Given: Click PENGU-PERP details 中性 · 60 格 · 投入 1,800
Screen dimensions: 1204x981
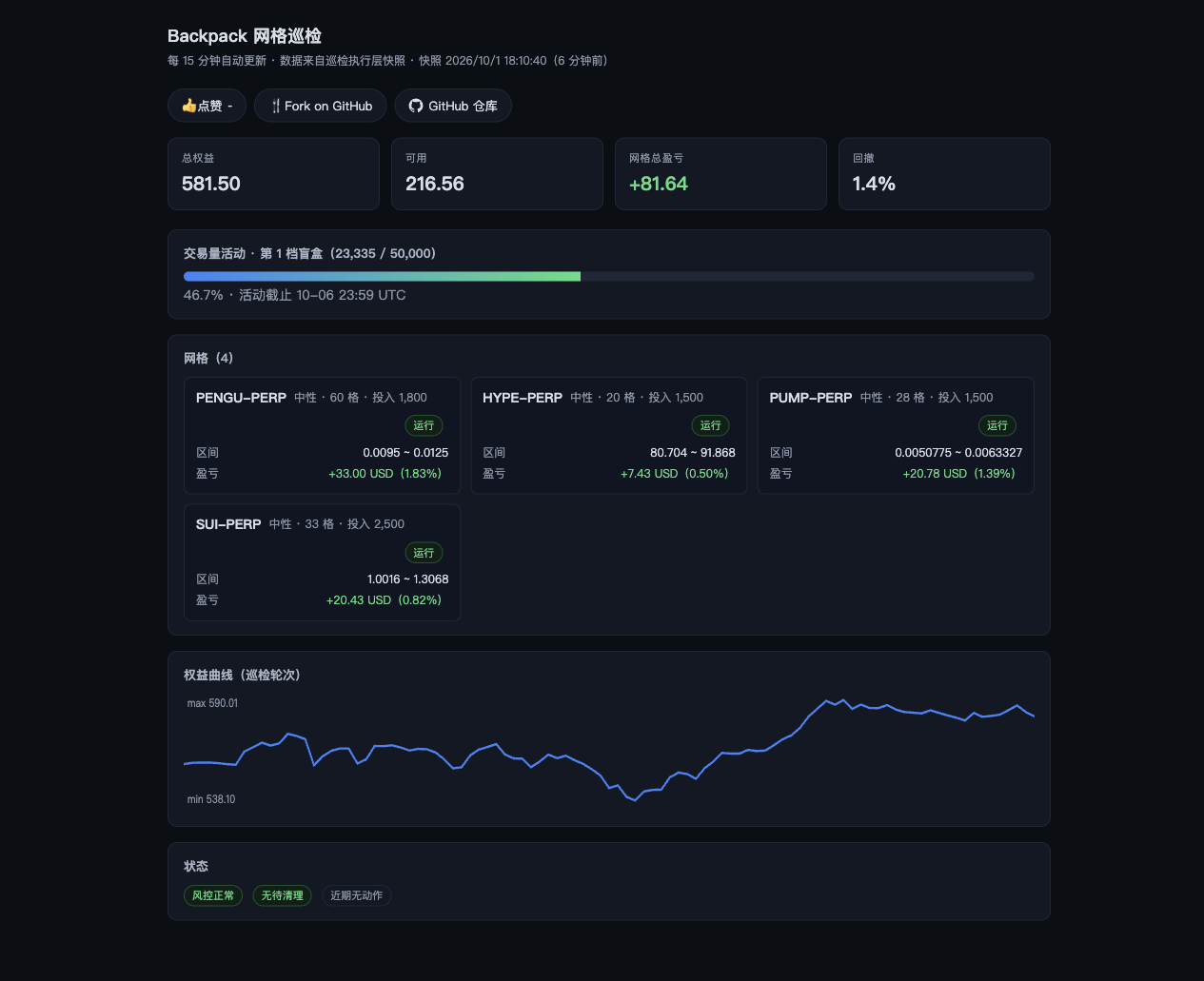Looking at the screenshot, I should coord(361,398).
